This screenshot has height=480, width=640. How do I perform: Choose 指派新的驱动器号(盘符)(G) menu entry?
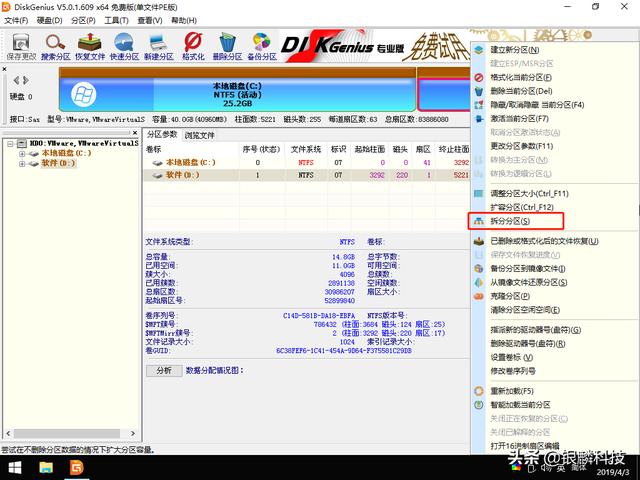tap(554, 330)
